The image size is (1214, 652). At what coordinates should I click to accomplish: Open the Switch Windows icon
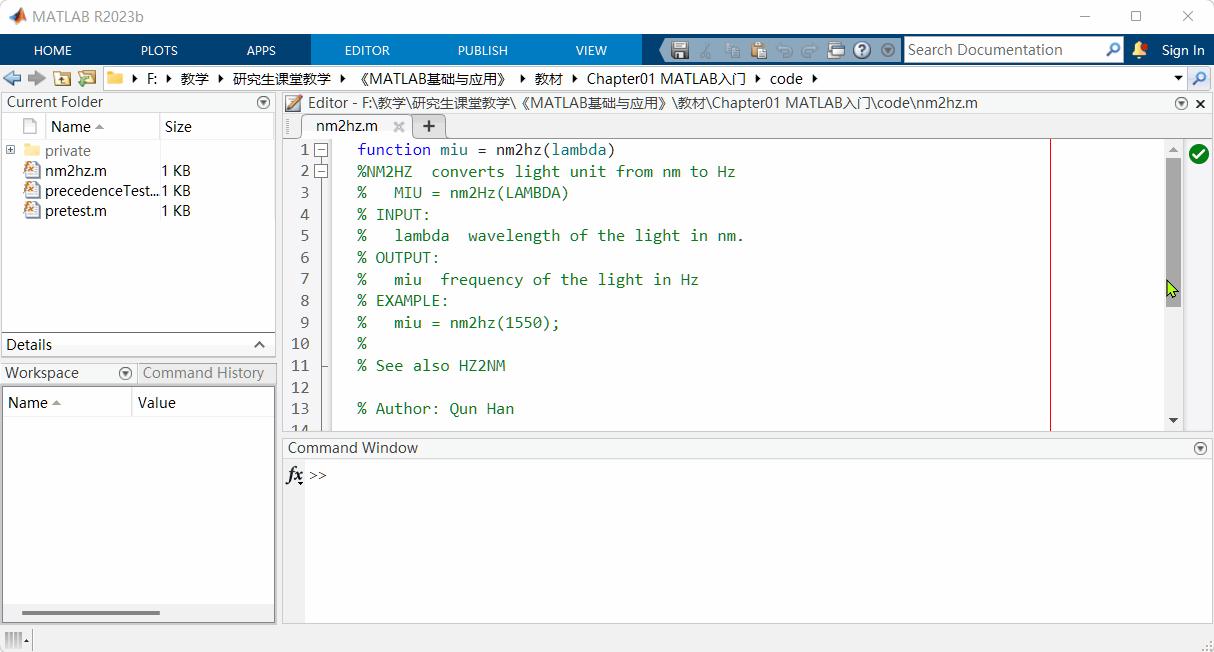(x=836, y=49)
